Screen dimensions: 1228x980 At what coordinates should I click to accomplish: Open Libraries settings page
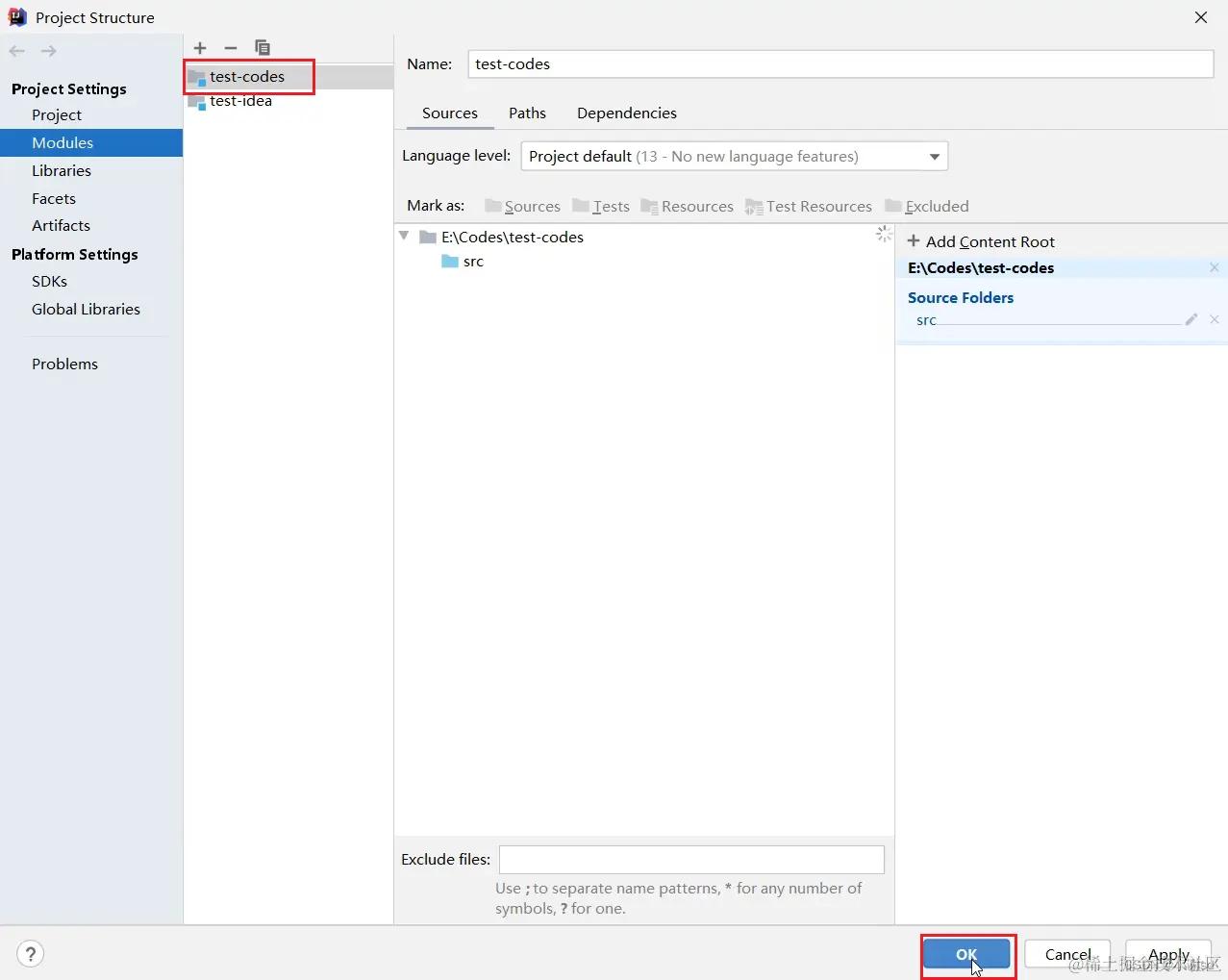point(62,170)
